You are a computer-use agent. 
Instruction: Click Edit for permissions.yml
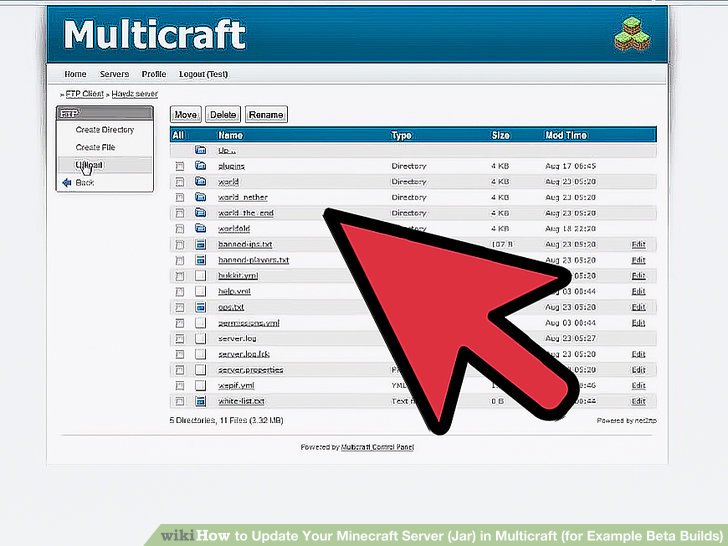pos(638,323)
